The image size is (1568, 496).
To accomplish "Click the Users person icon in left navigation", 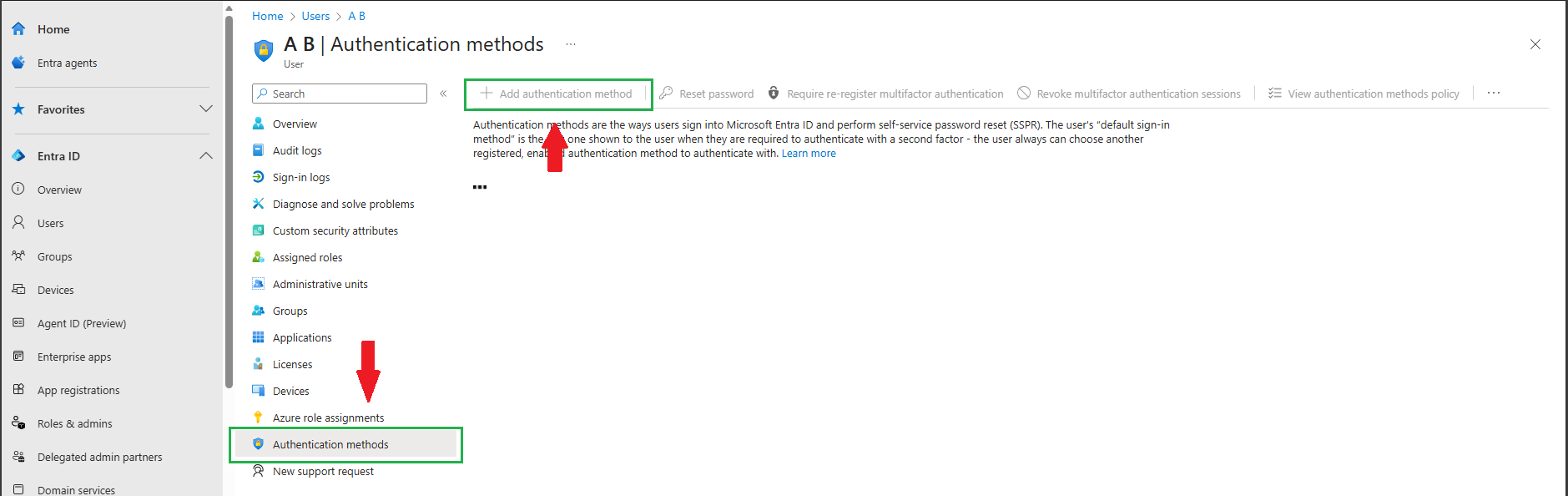I will (18, 223).
